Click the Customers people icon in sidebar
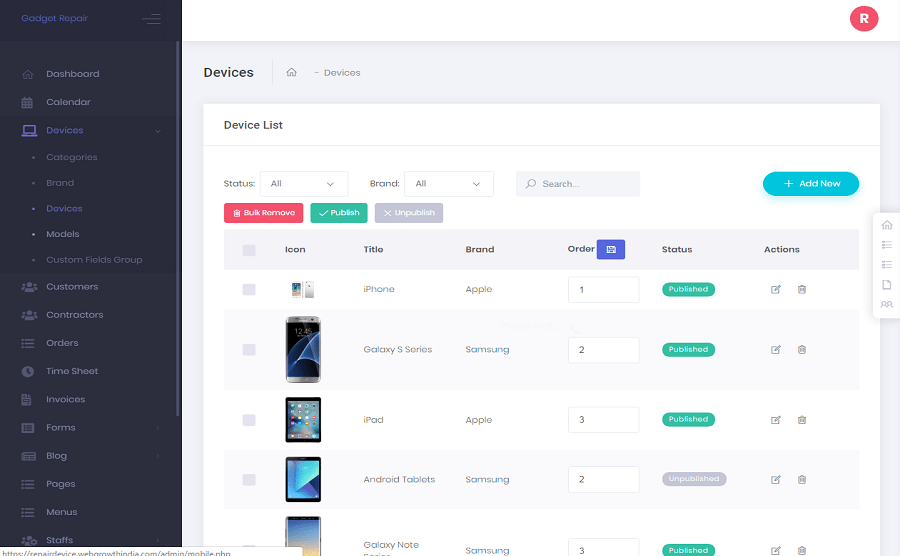 pos(29,287)
